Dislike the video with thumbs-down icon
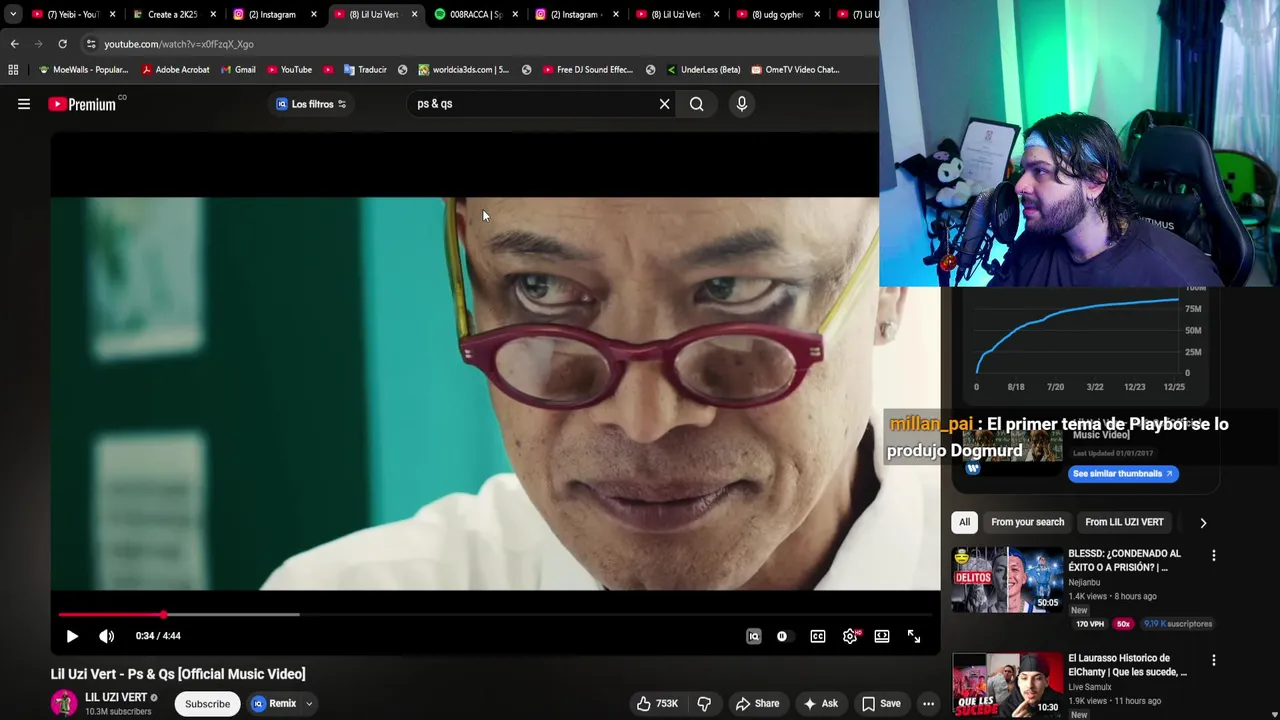 [704, 704]
